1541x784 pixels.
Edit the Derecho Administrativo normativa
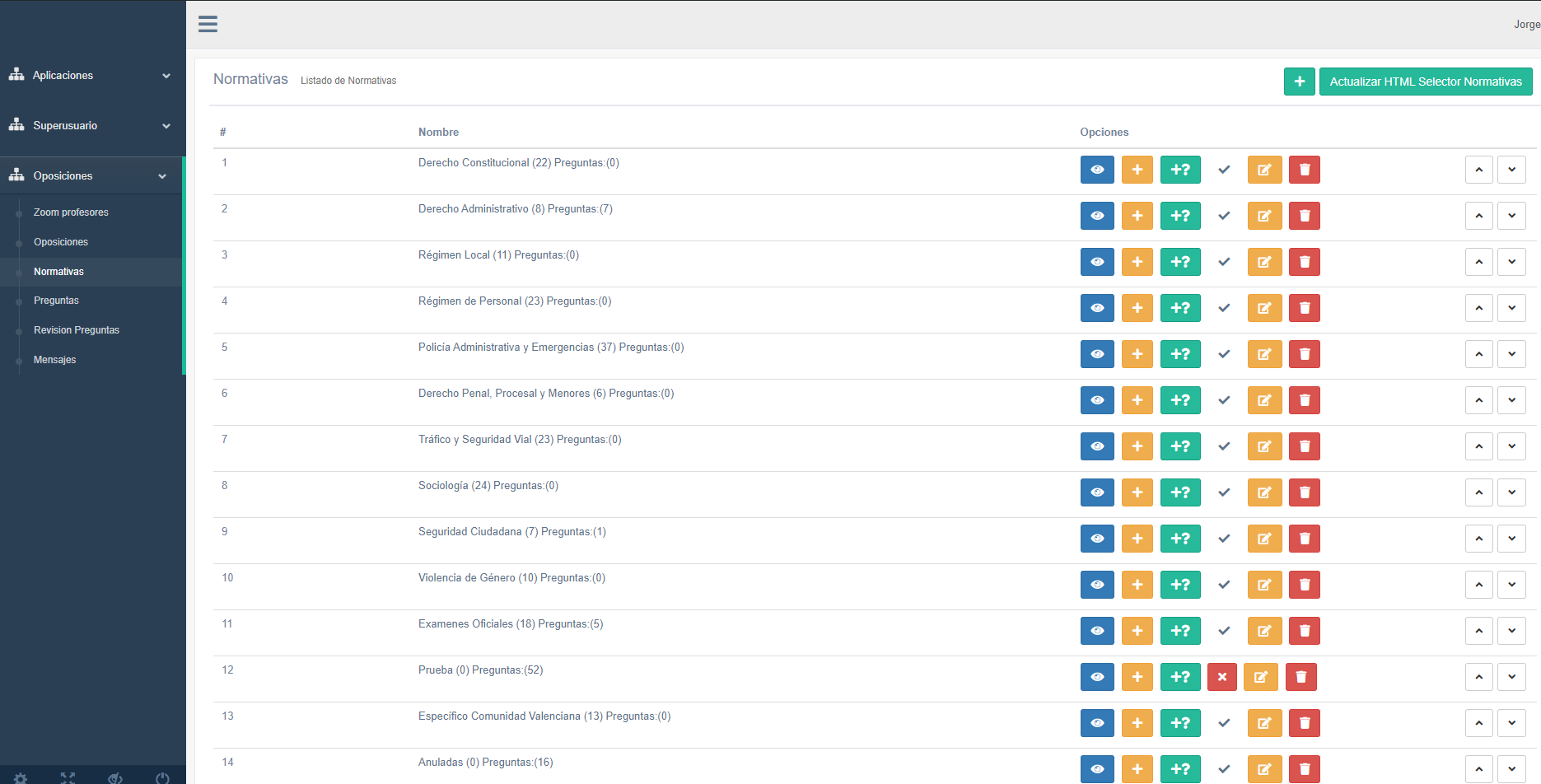[1263, 216]
